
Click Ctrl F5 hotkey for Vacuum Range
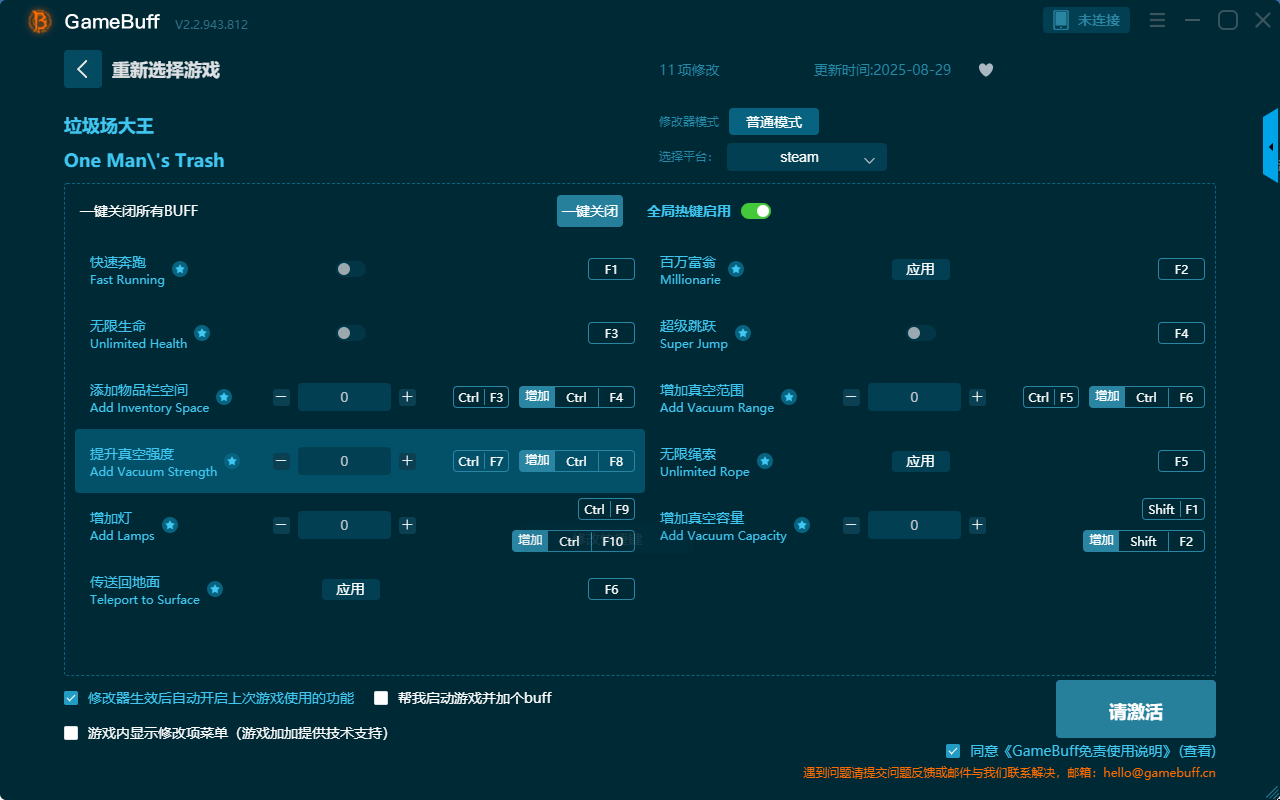pyautogui.click(x=1051, y=397)
